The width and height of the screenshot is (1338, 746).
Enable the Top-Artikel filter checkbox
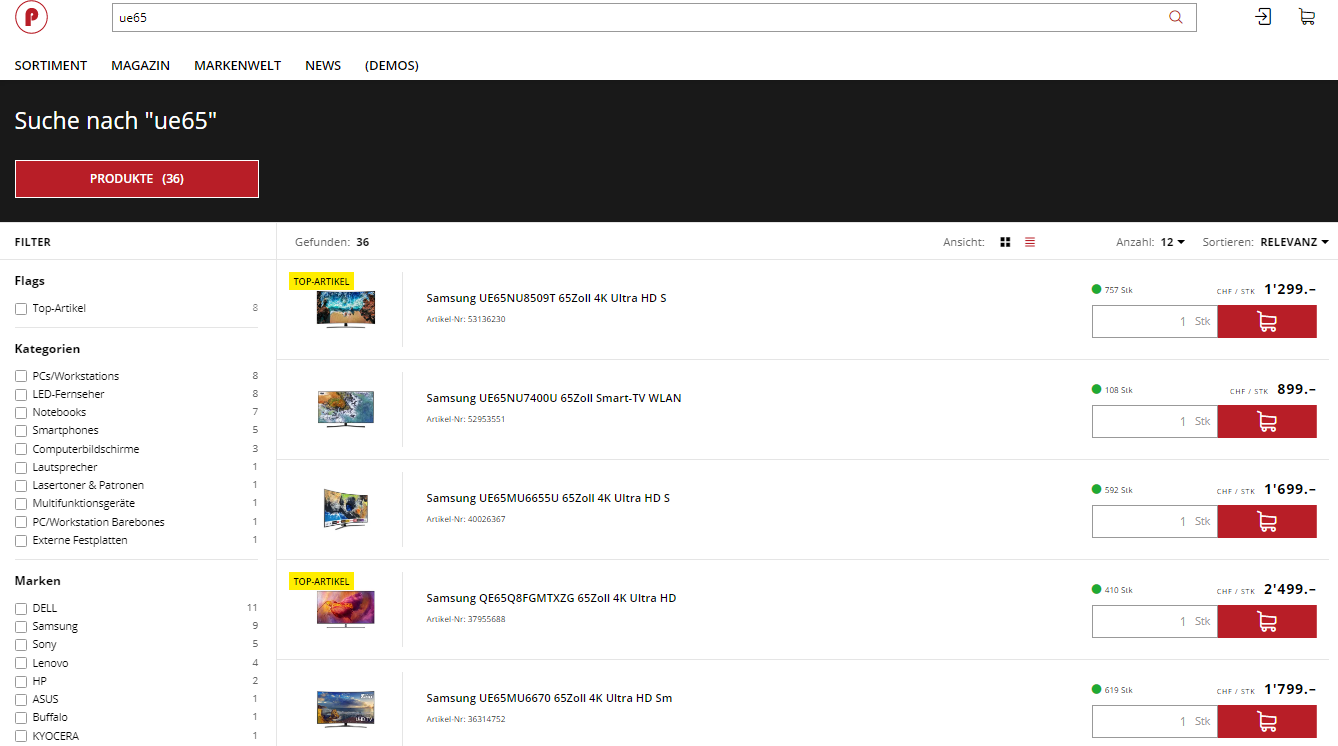point(21,309)
